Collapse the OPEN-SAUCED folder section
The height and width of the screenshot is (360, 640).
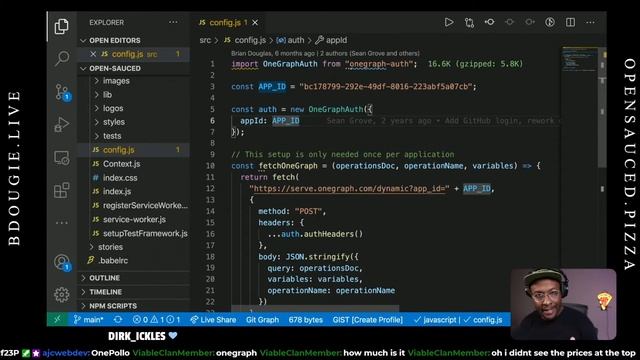pyautogui.click(x=115, y=68)
